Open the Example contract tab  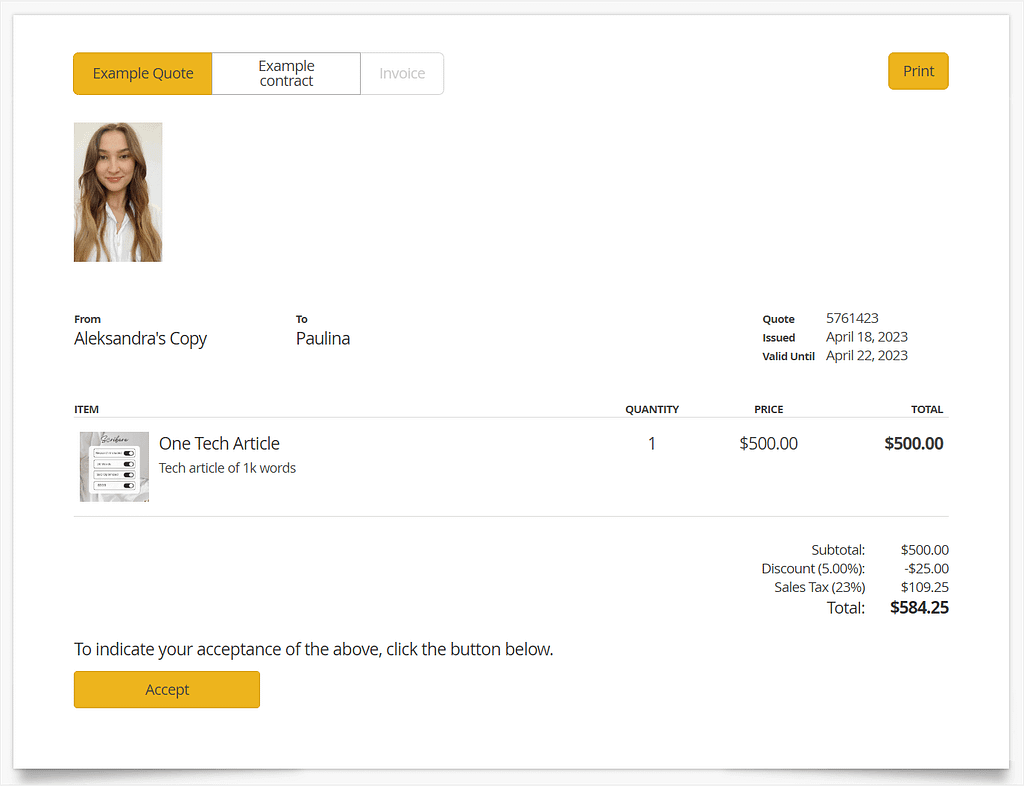(286, 73)
